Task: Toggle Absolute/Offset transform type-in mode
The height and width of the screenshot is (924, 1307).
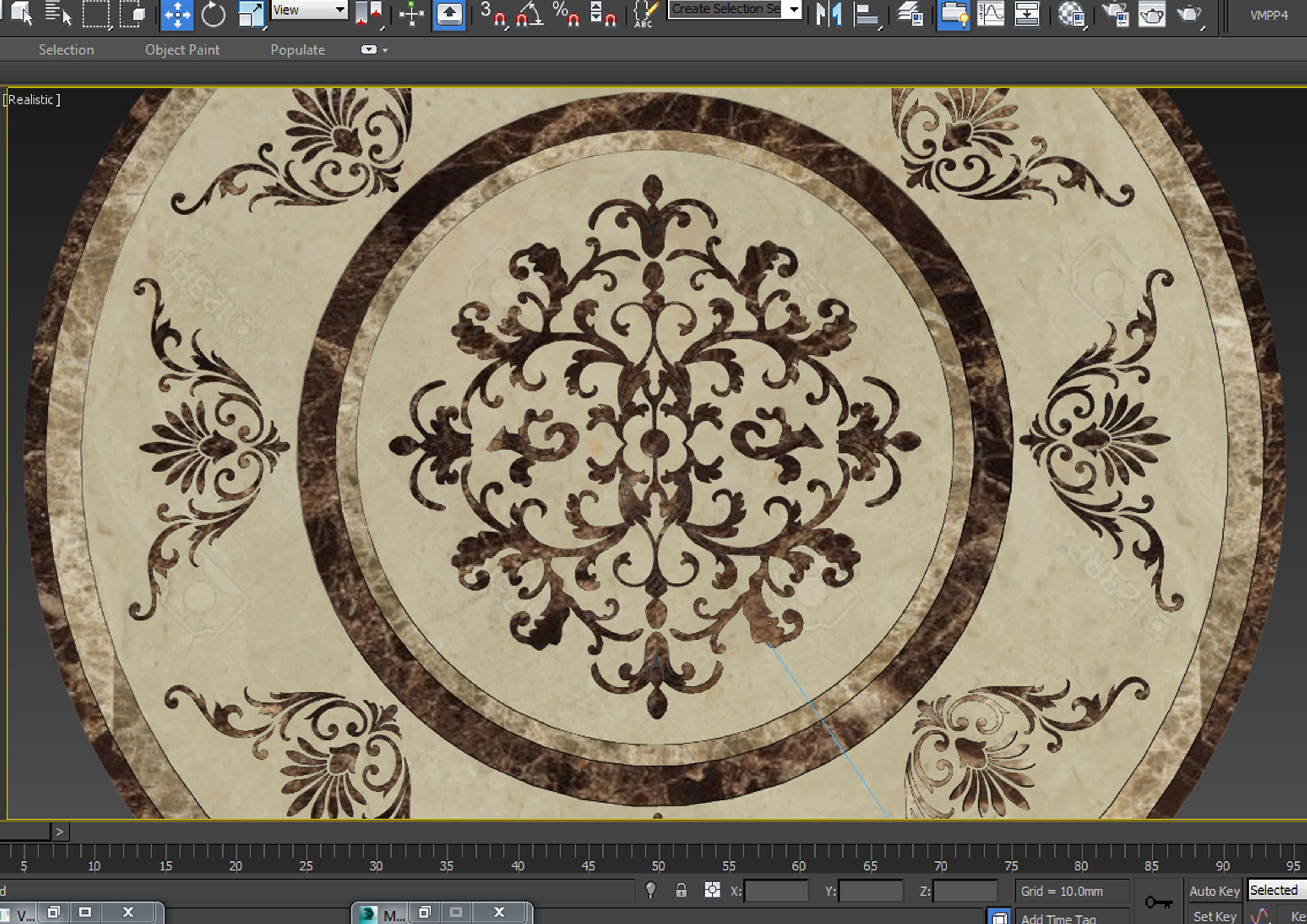Action: tap(712, 890)
